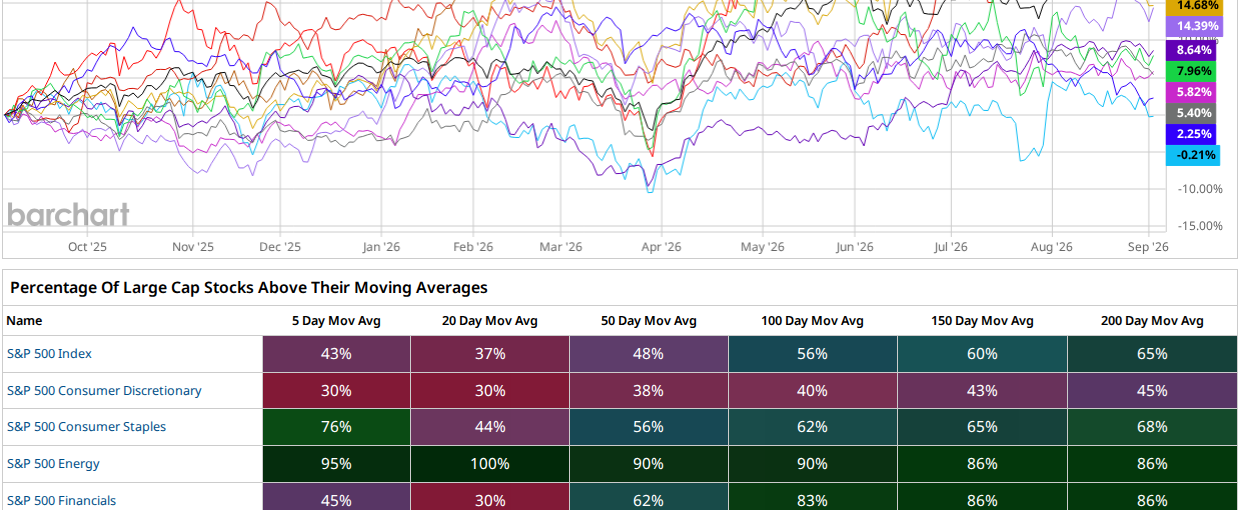
Task: Select the 43% cell in S&P 500 Index row
Action: pos(336,354)
